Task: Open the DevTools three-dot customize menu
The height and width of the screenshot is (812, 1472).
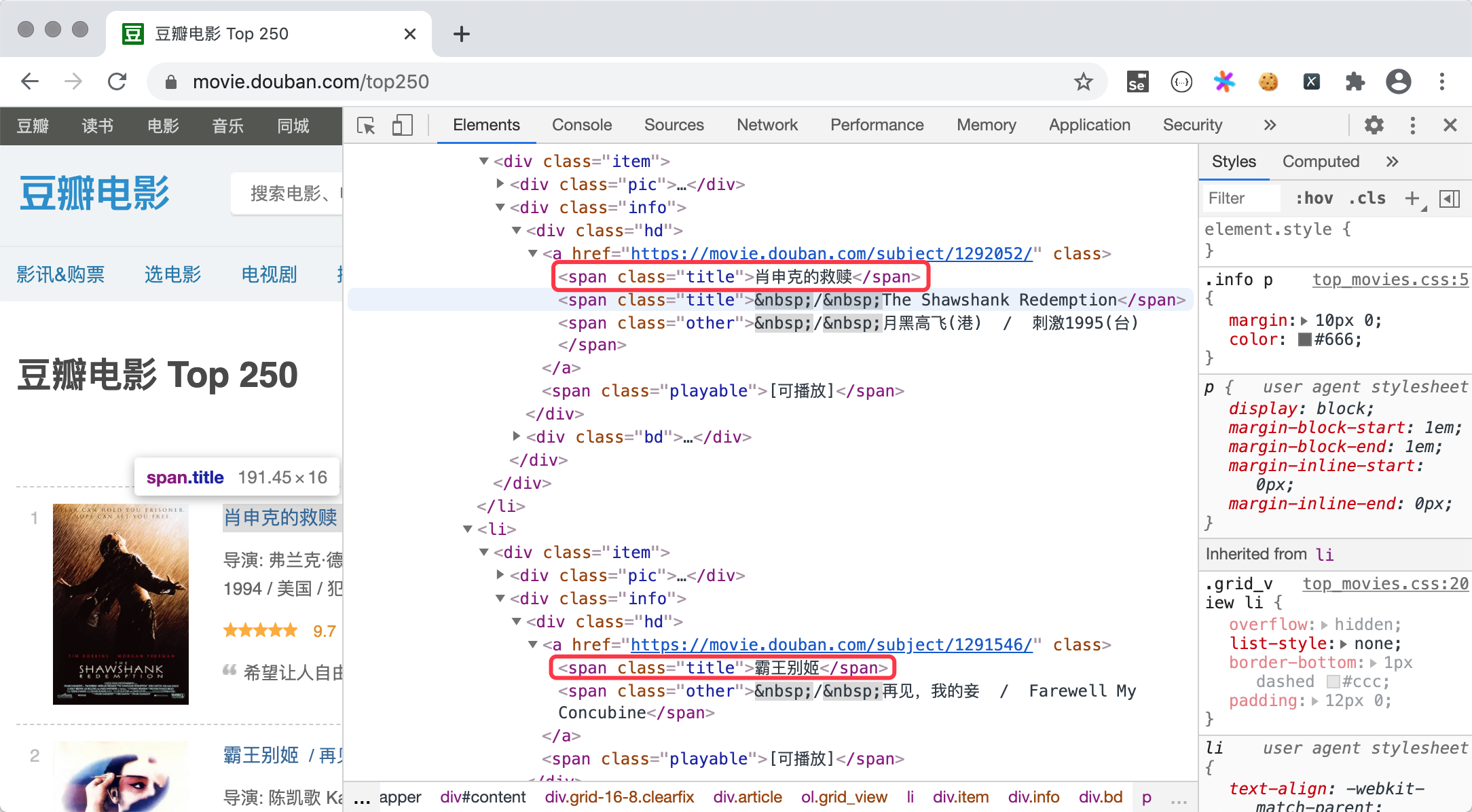Action: coord(1412,125)
